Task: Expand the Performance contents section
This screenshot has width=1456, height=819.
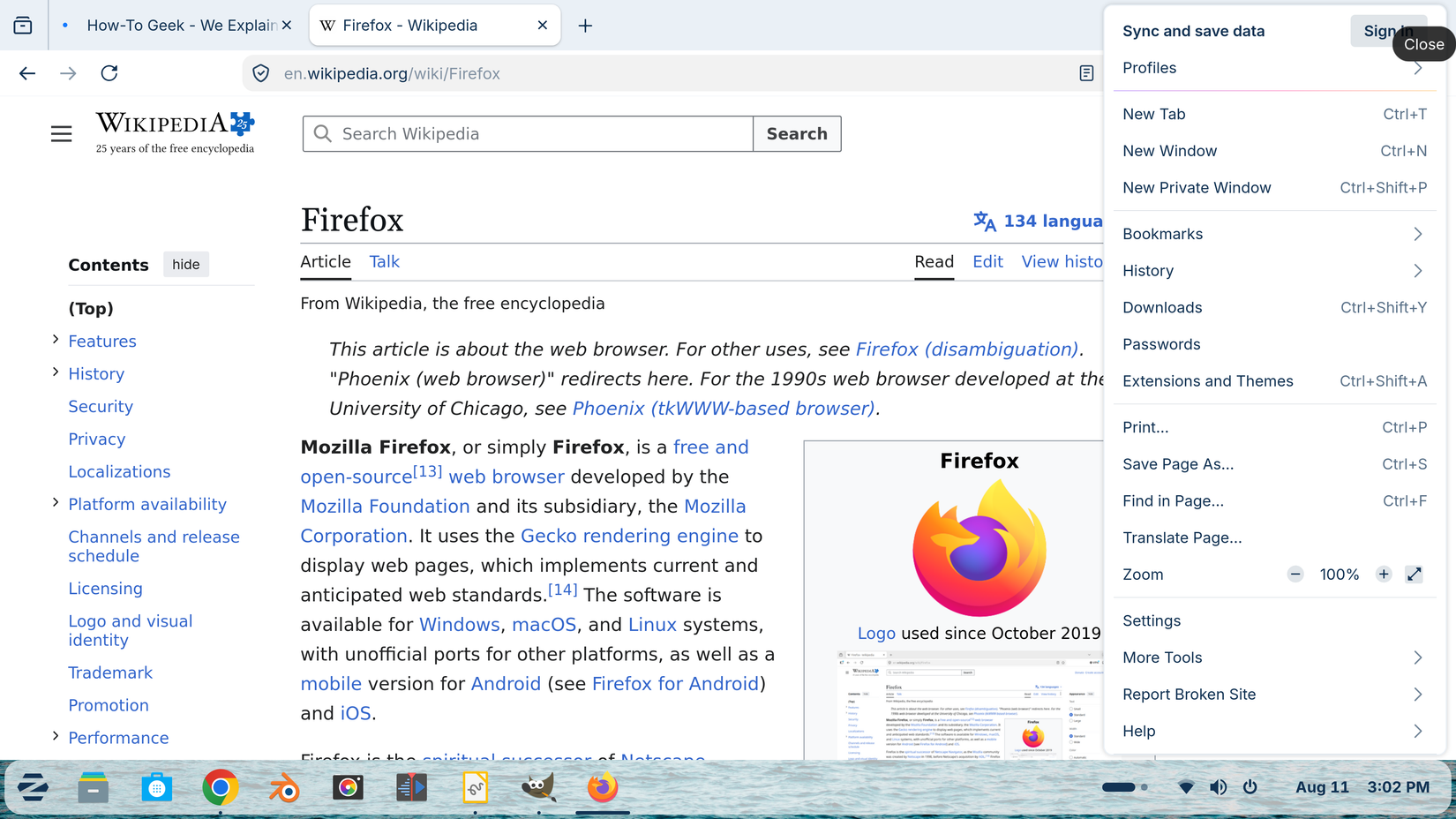Action: point(56,736)
